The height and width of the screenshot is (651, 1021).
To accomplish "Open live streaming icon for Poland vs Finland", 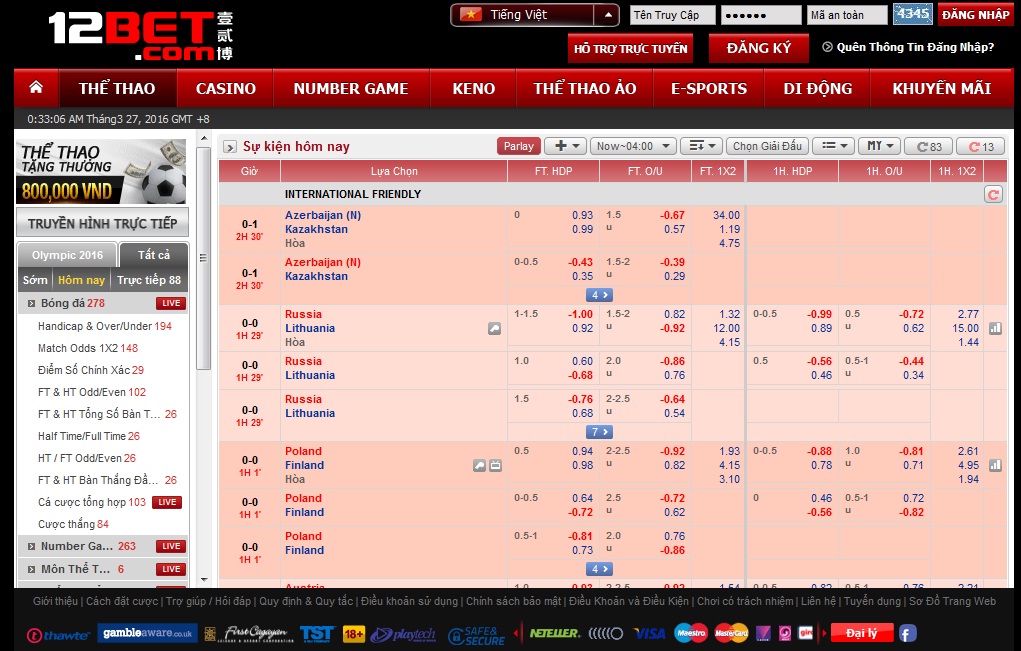I will click(495, 465).
